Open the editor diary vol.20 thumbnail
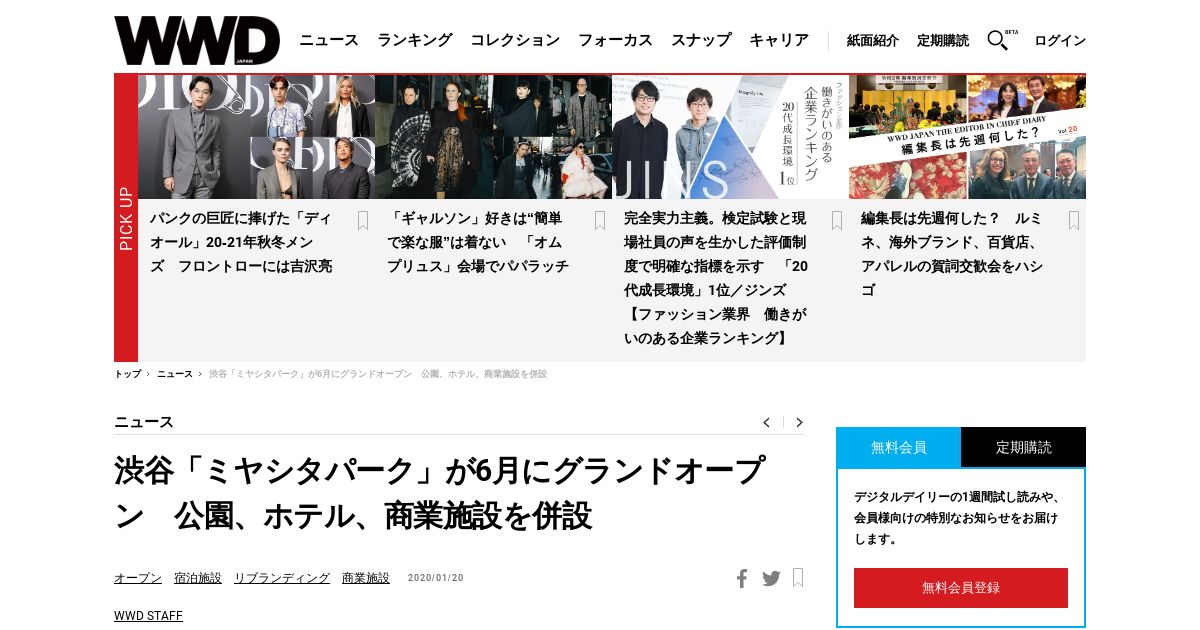 tap(967, 137)
